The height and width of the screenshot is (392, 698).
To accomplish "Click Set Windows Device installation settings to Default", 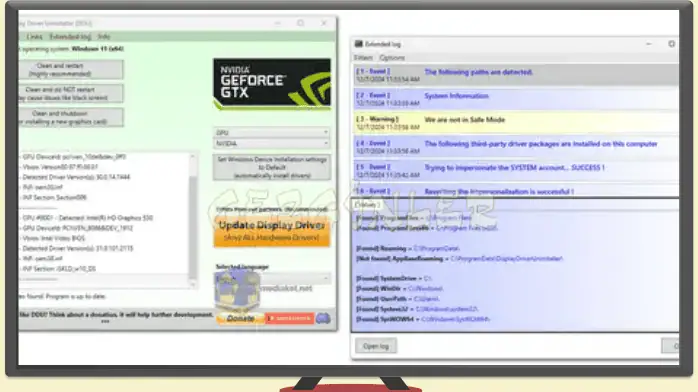I will (x=272, y=167).
